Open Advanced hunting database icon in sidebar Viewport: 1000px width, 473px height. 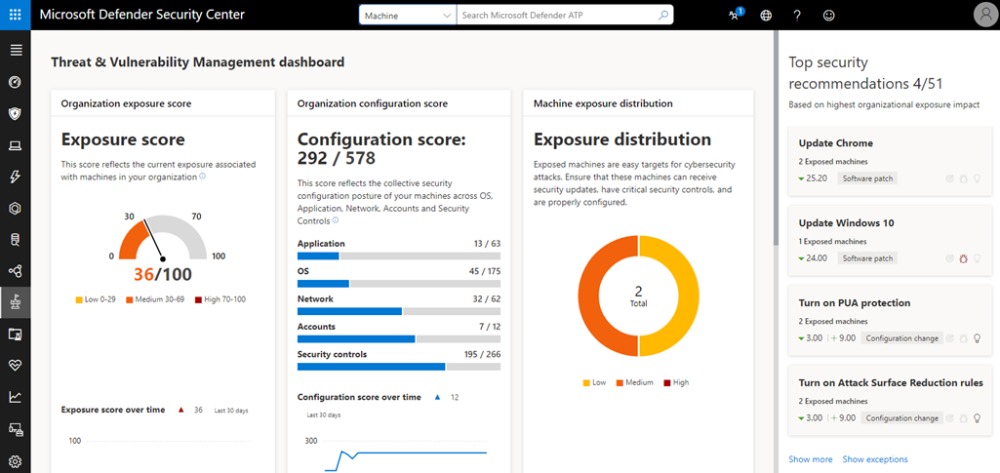pyautogui.click(x=15, y=240)
